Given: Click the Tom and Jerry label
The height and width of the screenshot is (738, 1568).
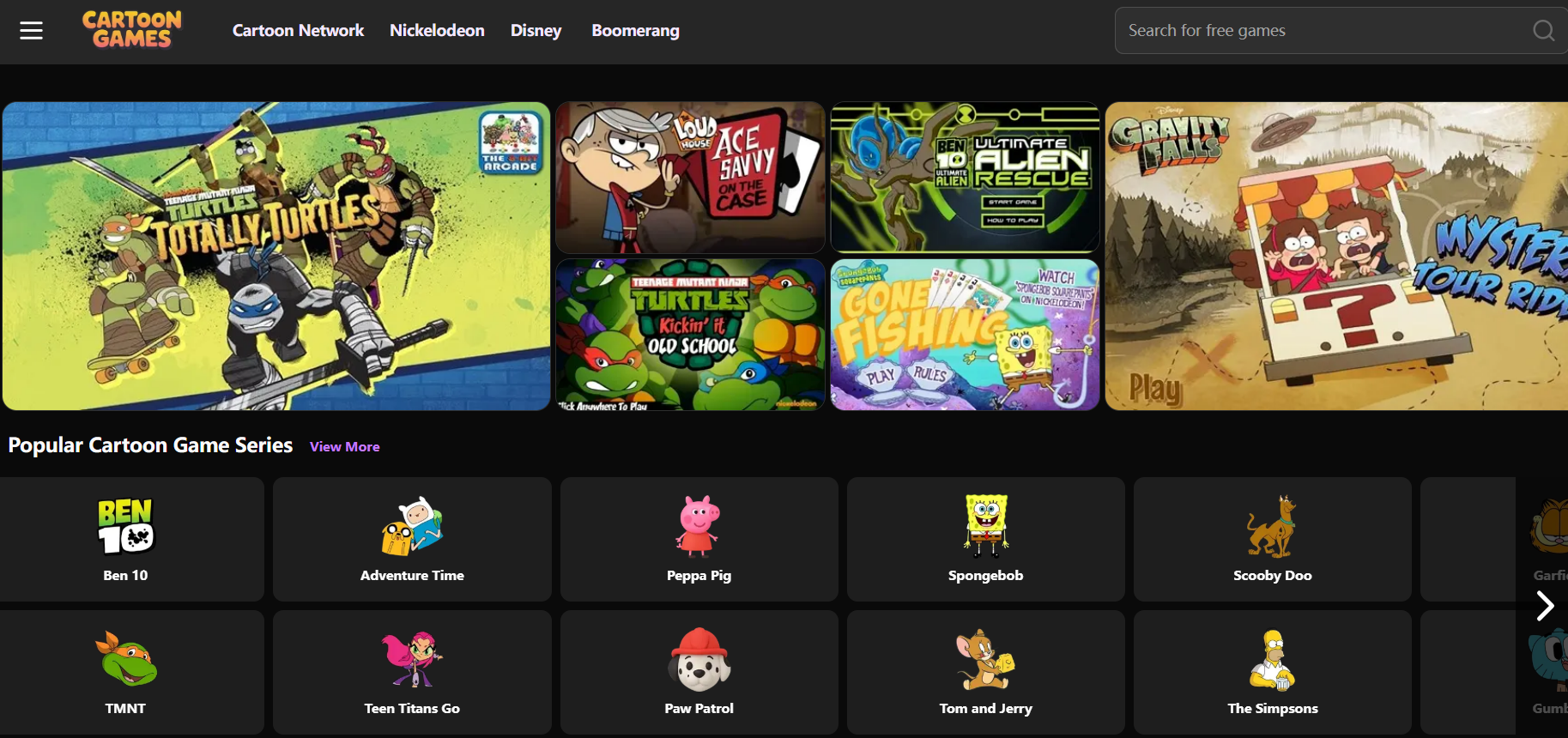Looking at the screenshot, I should coord(985,709).
